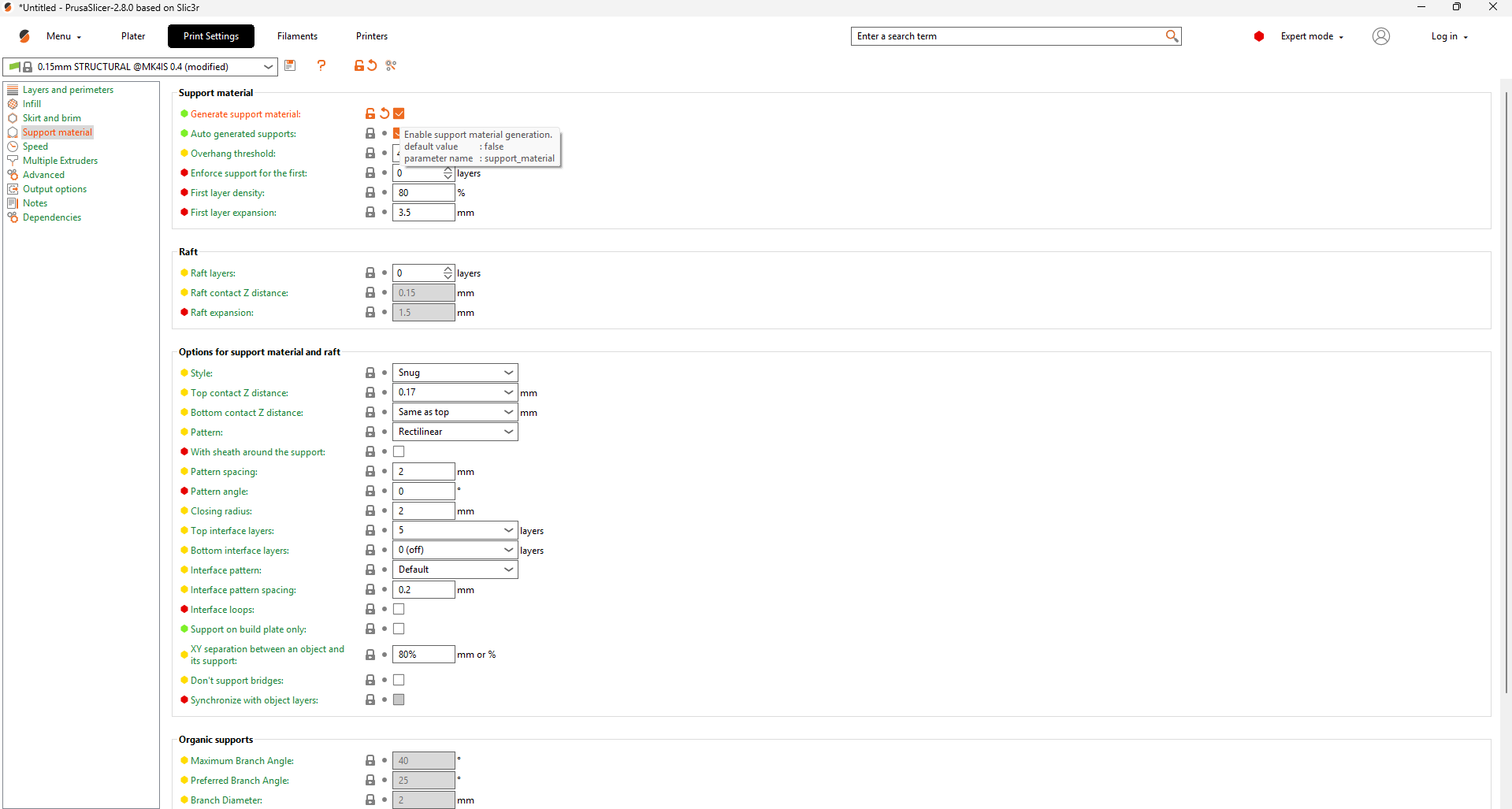Click the lock icon next to Raft layers
Screen dimensions: 1512x809
pos(370,273)
